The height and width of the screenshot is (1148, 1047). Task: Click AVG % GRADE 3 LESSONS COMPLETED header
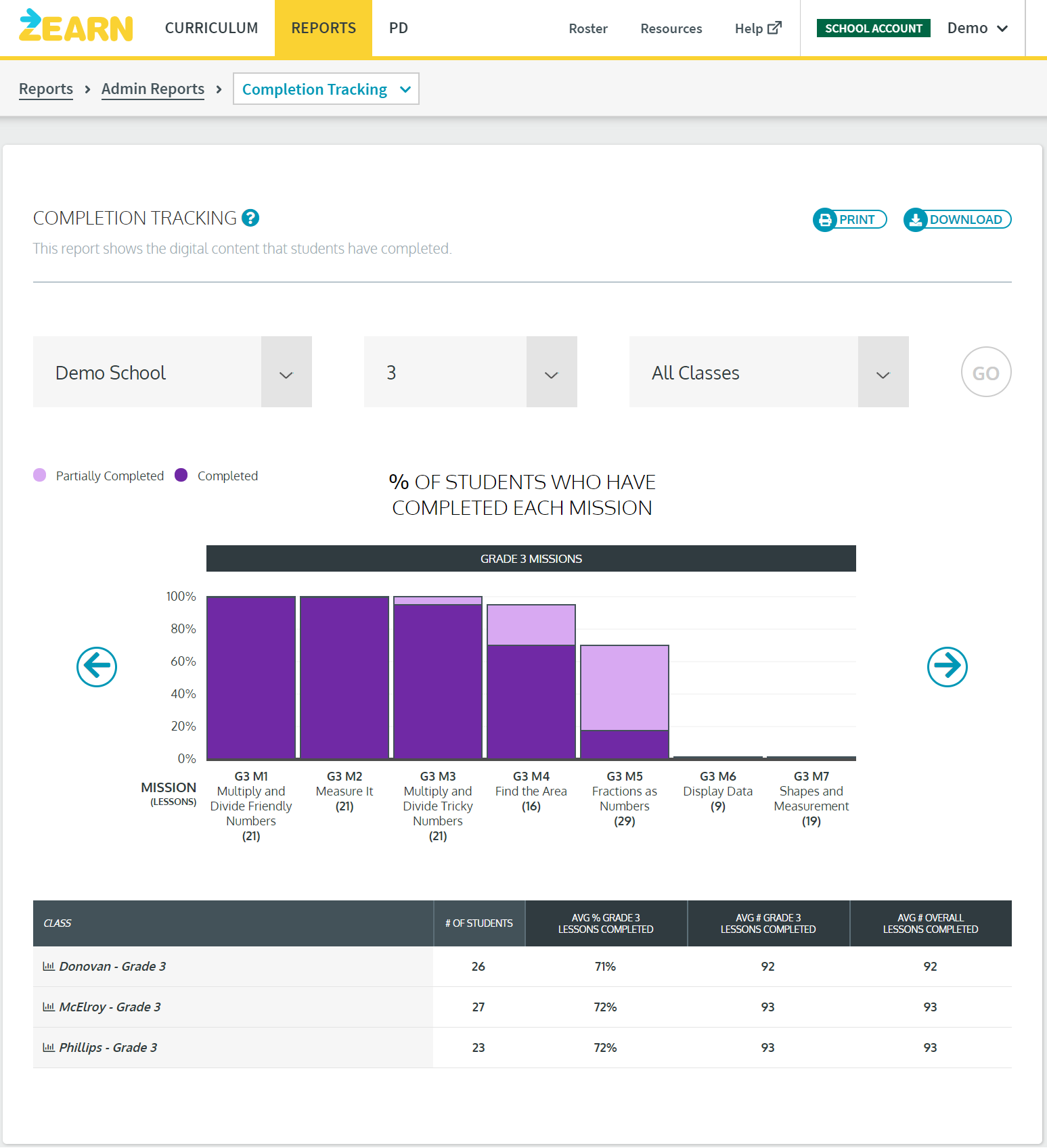[606, 923]
